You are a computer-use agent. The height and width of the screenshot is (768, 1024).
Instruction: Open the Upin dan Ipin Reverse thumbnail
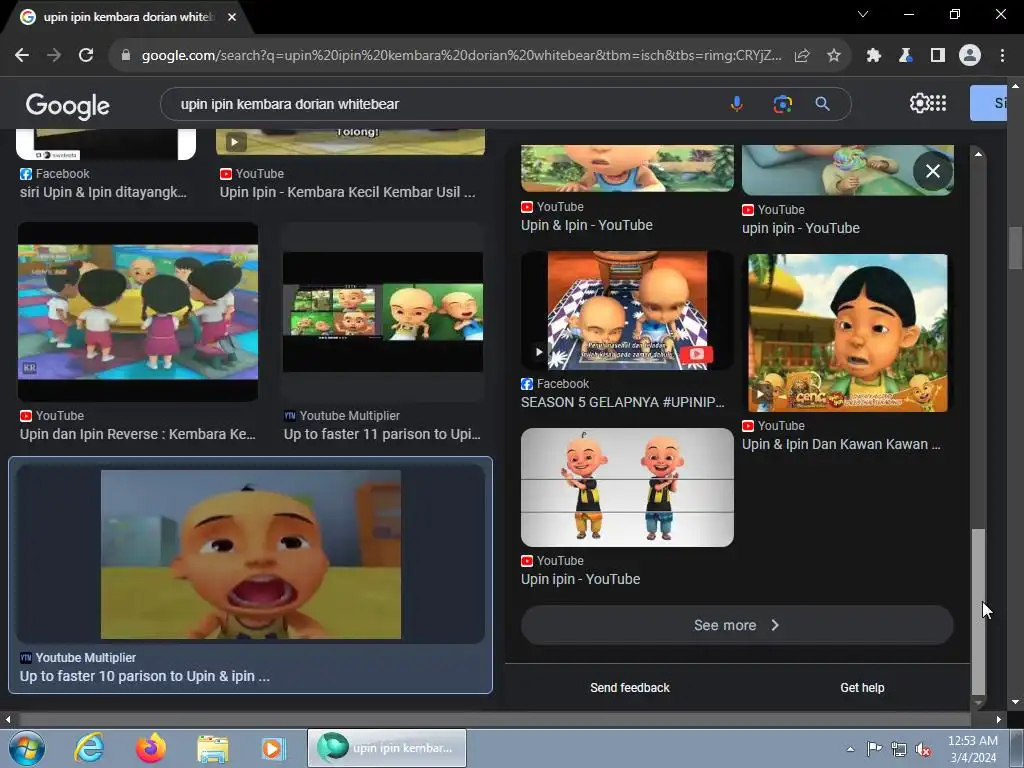138,312
